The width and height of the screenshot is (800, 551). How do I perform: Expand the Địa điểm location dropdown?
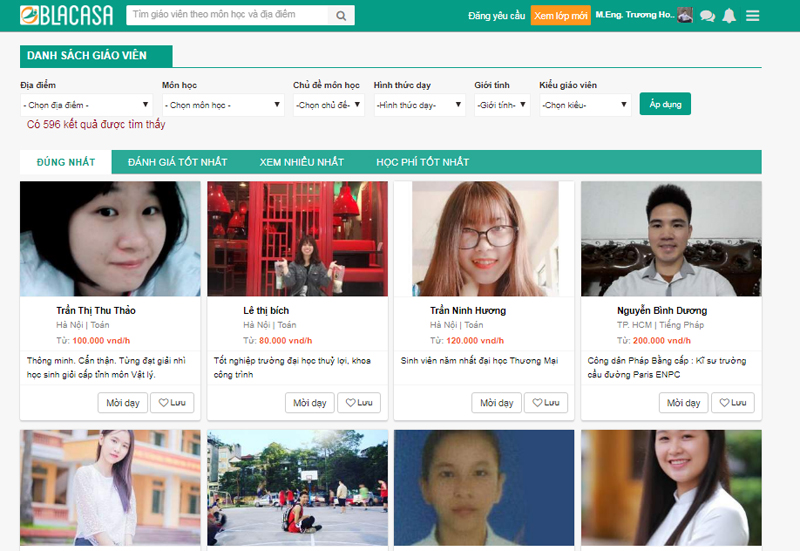tap(86, 105)
